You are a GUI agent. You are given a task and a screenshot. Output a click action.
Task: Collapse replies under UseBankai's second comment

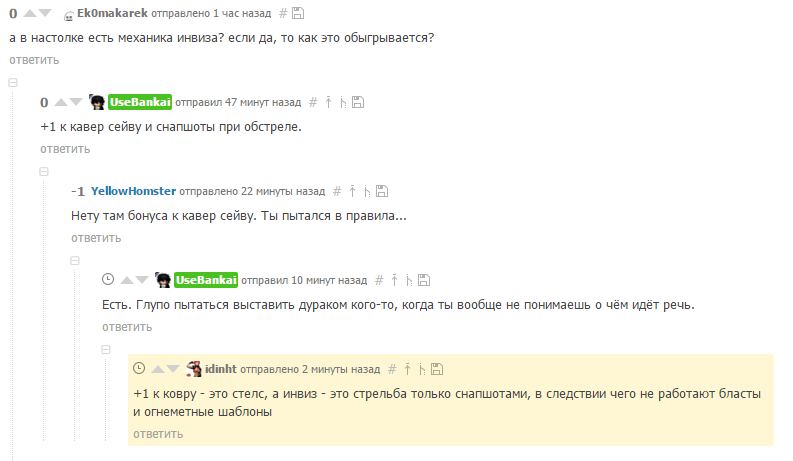[x=106, y=350]
